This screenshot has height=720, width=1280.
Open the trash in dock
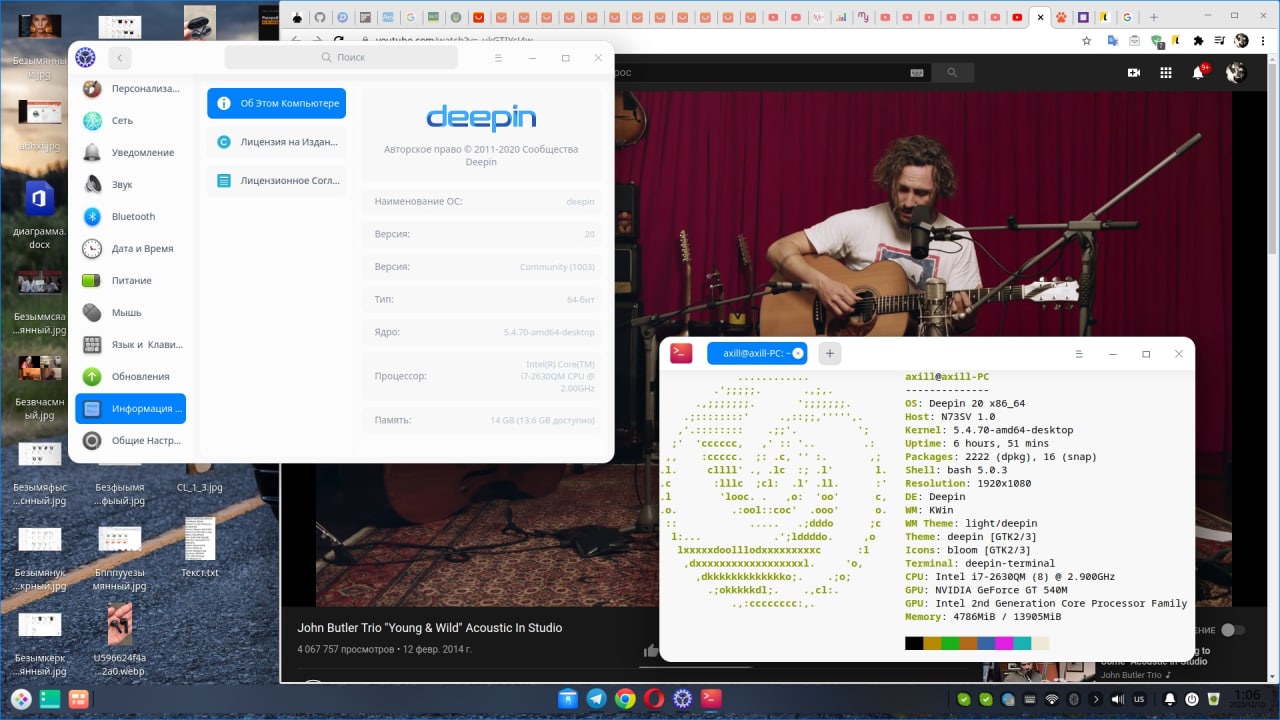[1216, 699]
